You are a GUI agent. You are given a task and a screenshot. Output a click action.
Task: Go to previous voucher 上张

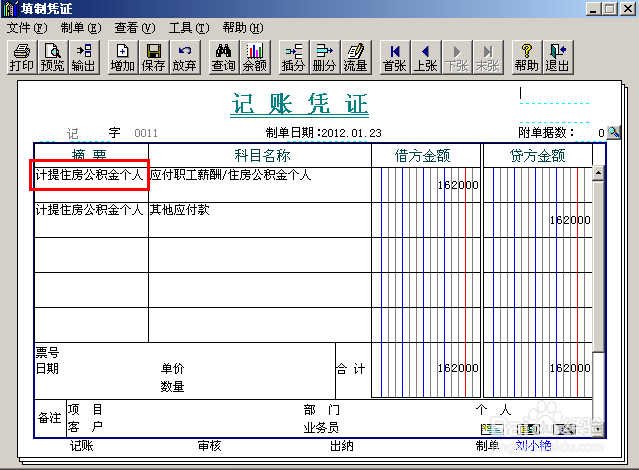coord(426,57)
